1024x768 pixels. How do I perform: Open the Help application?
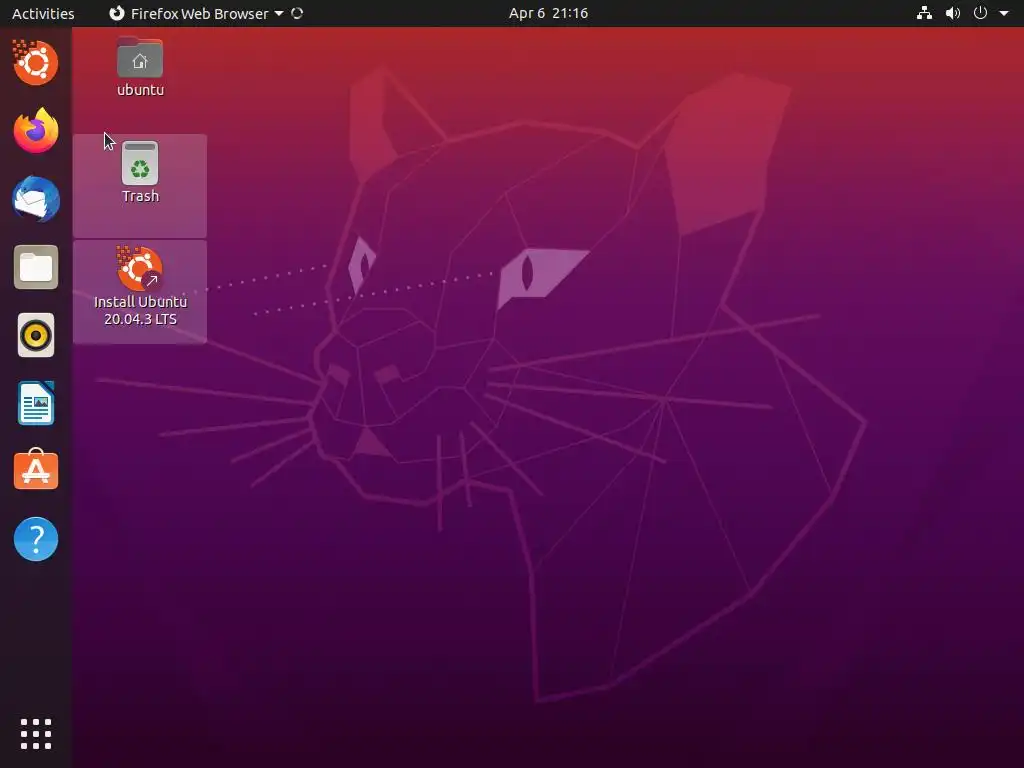point(36,539)
